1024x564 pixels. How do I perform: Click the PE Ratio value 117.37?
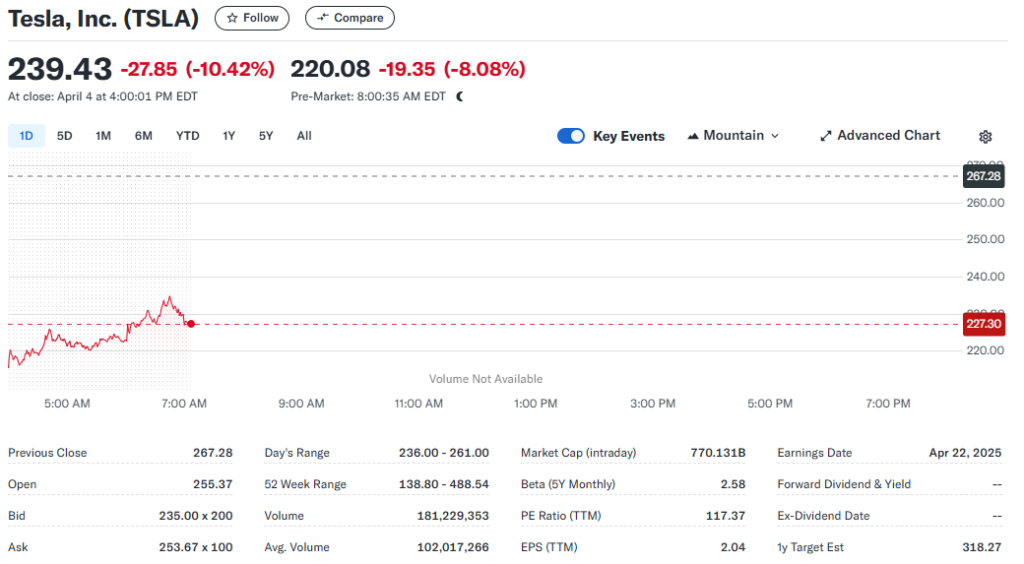(726, 516)
